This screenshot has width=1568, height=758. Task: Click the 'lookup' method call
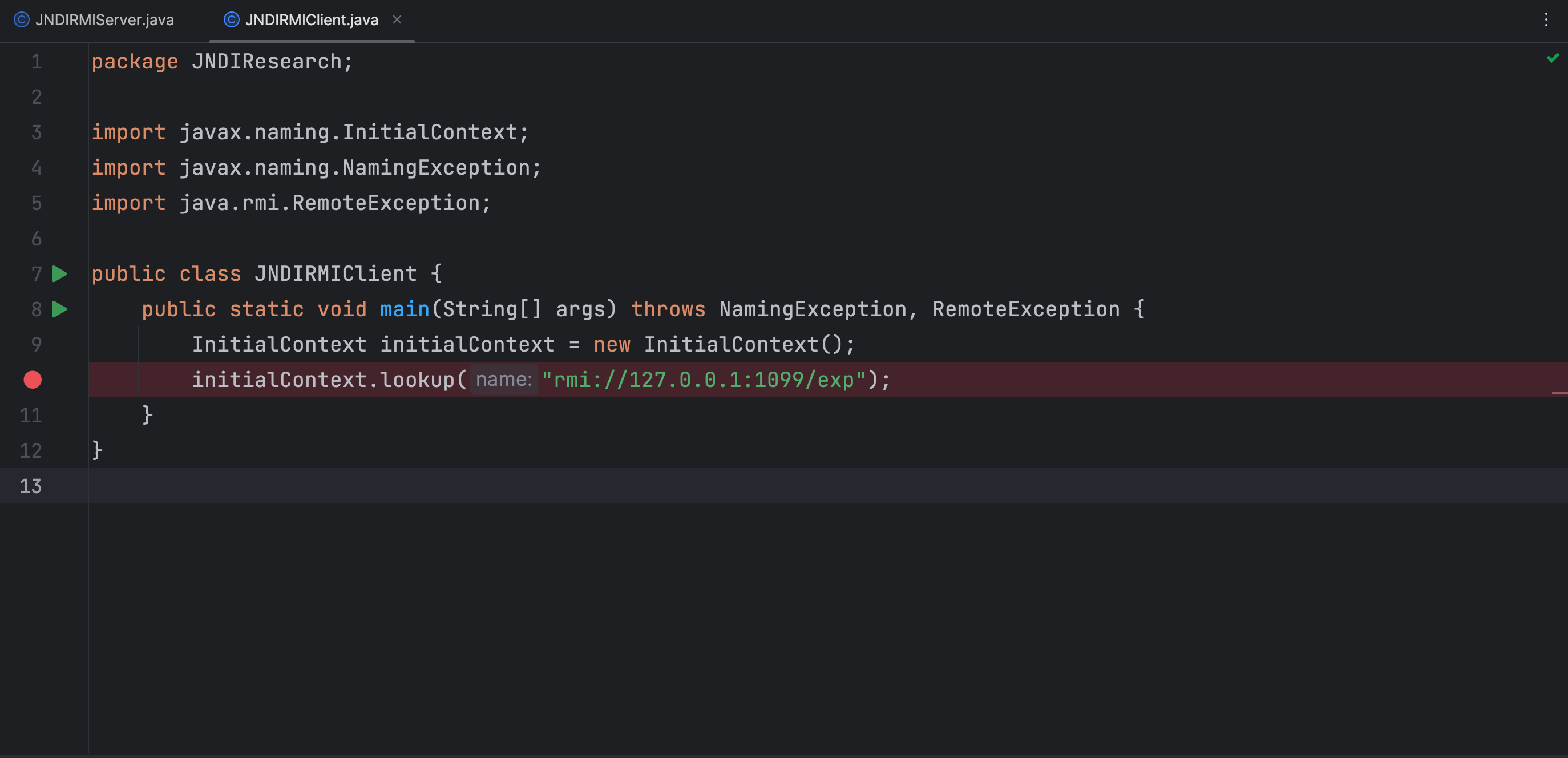[x=417, y=380]
